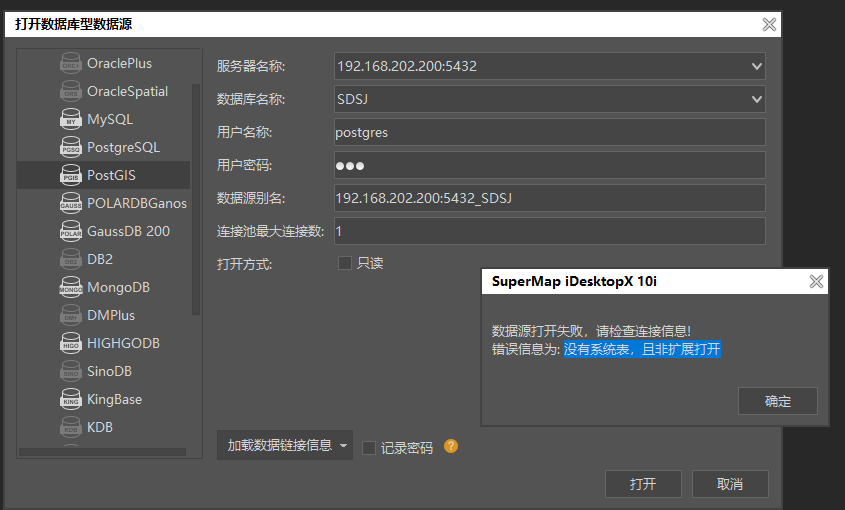This screenshot has height=510, width=845.
Task: Select the OracleSpatial database icon
Action: click(71, 91)
